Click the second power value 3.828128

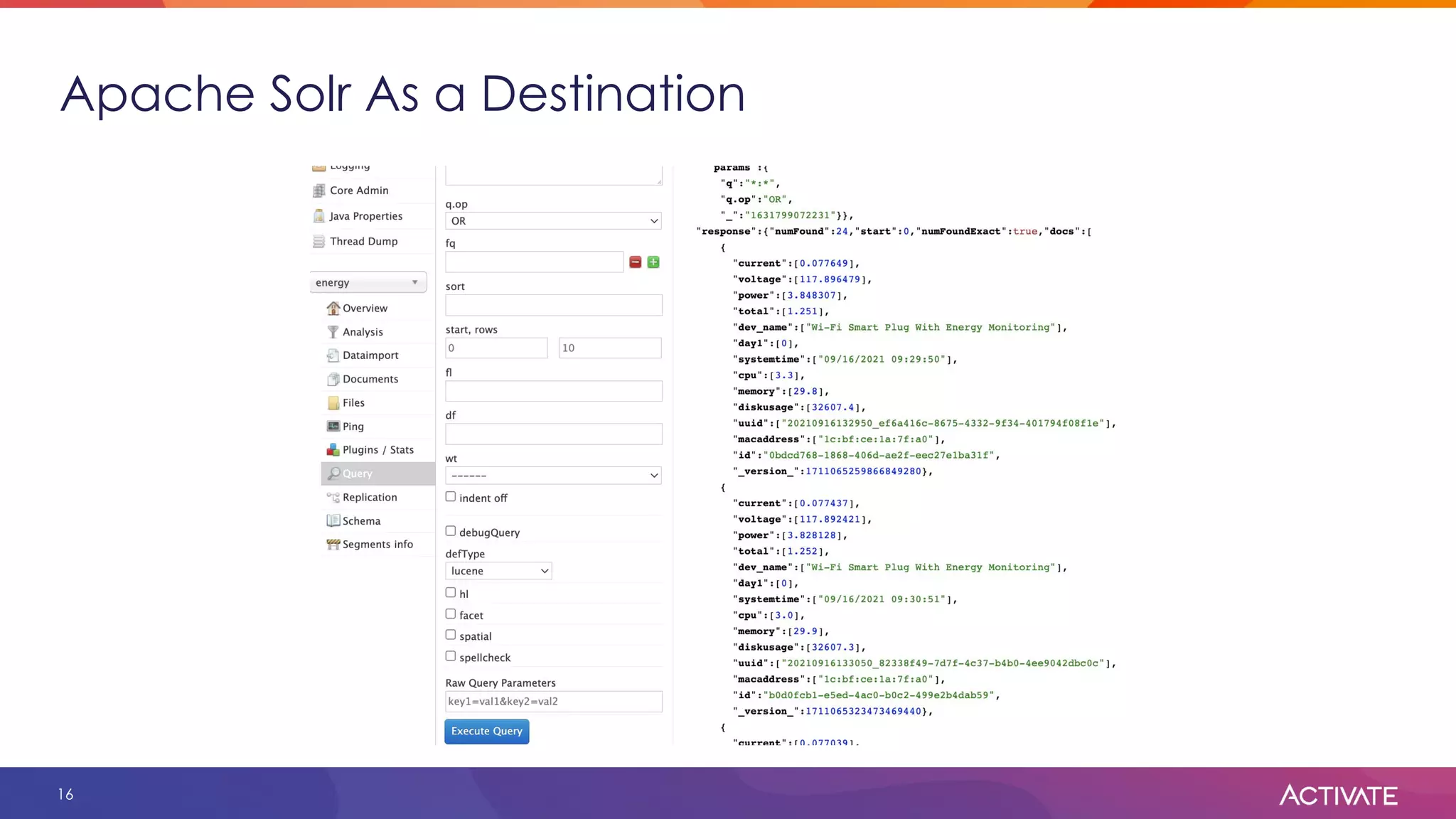click(811, 535)
